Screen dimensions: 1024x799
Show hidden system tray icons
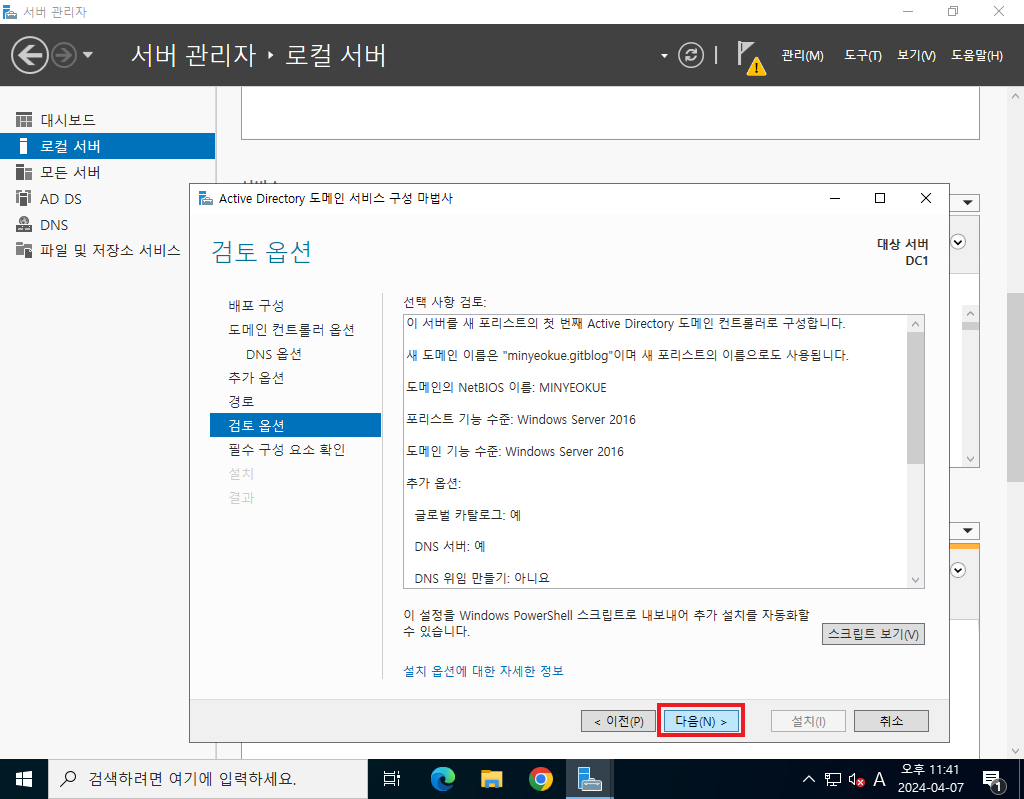point(808,779)
